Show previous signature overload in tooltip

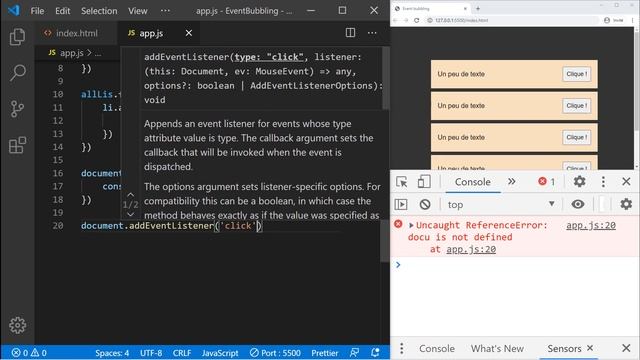pos(131,195)
